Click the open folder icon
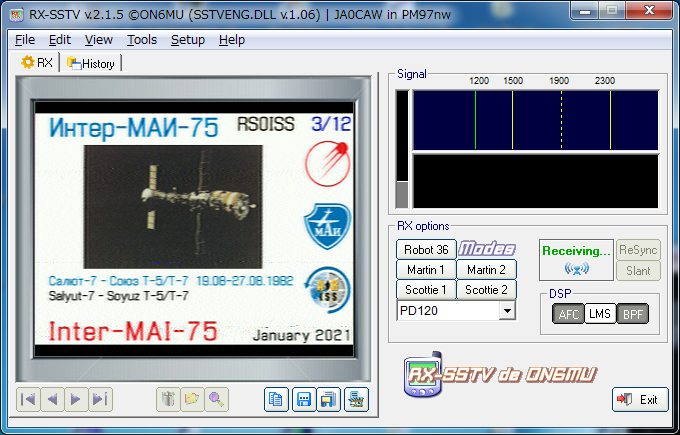Image resolution: width=680 pixels, height=435 pixels. coord(192,399)
